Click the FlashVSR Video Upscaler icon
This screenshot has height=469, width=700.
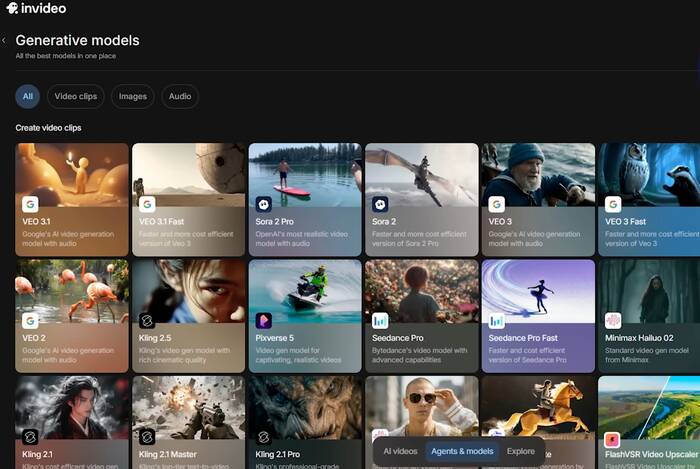(613, 440)
